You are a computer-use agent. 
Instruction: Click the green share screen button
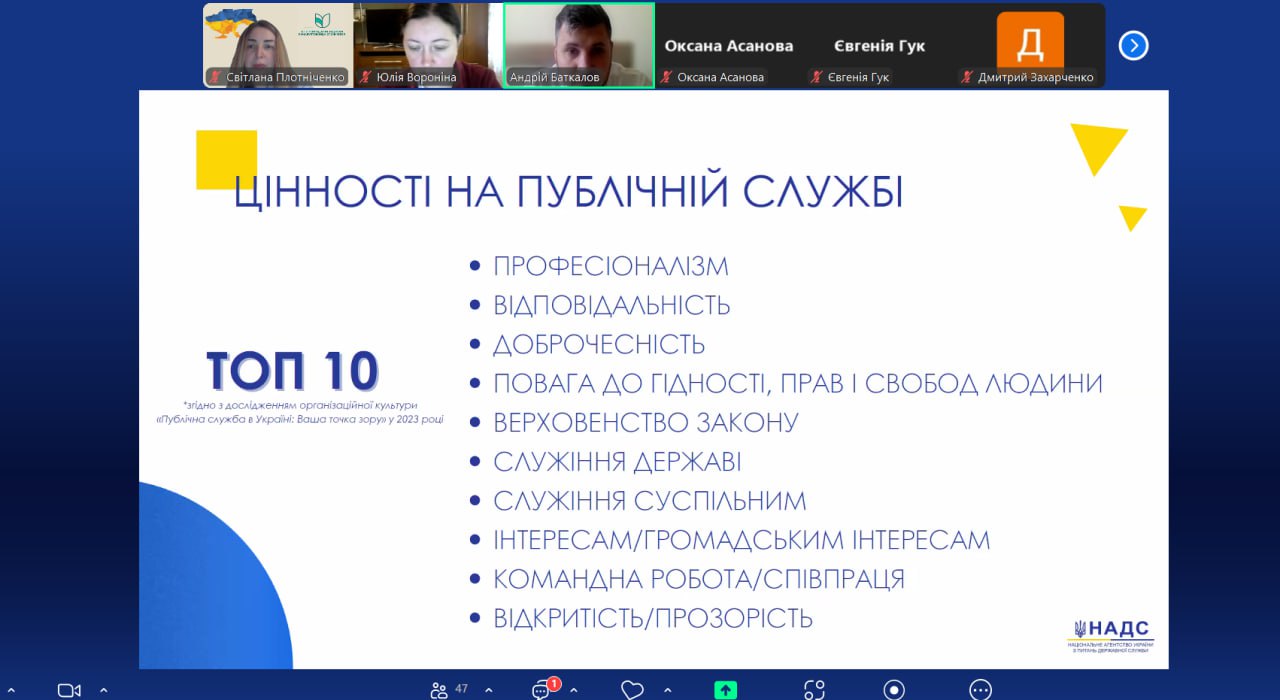[725, 689]
